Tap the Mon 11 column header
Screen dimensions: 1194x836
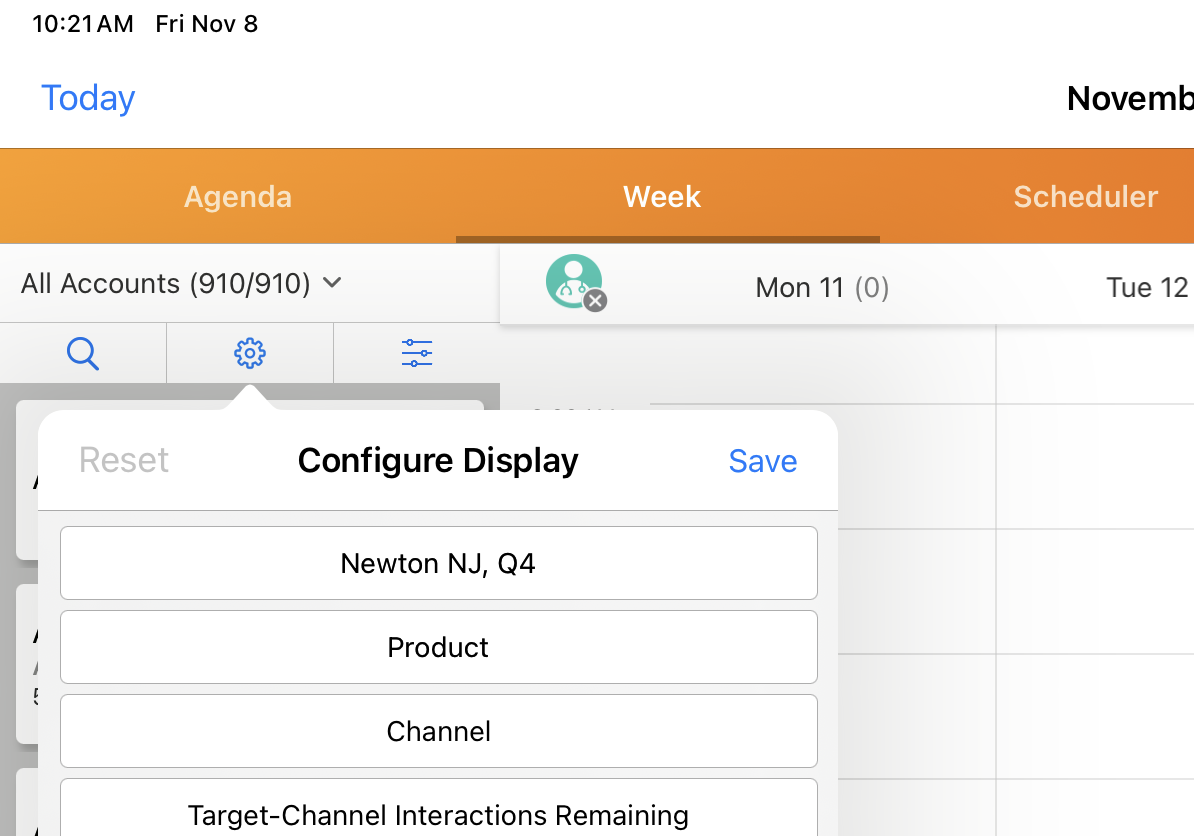(x=822, y=288)
